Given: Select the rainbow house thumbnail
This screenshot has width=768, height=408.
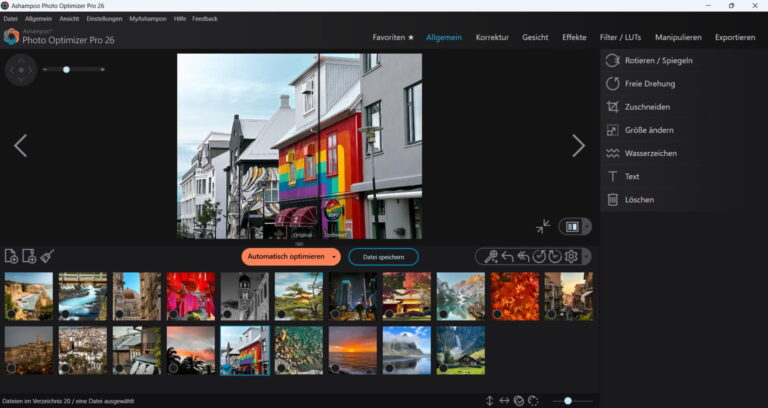Looking at the screenshot, I should point(245,351).
